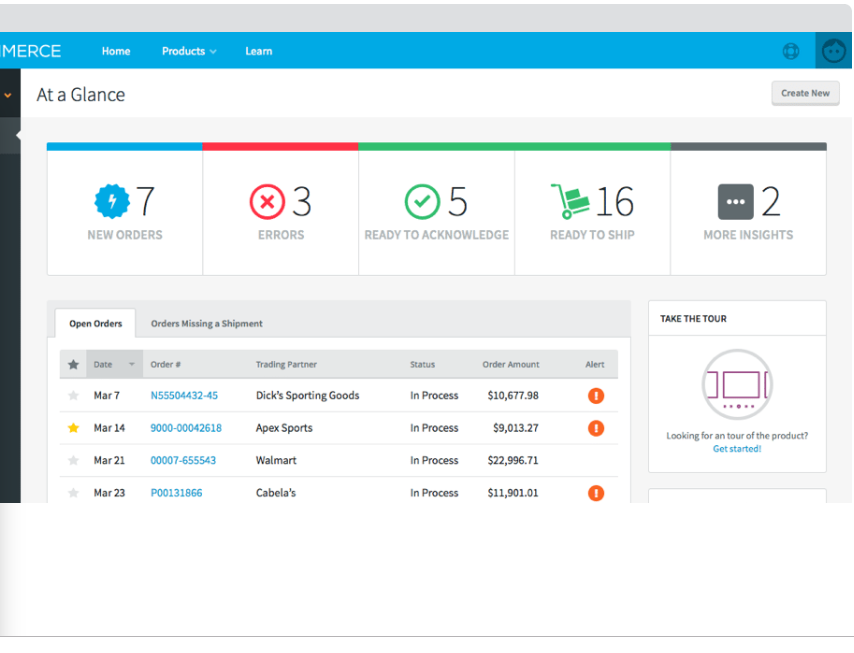The image size is (854, 653).
Task: Follow the Get started! link
Action: (737, 449)
